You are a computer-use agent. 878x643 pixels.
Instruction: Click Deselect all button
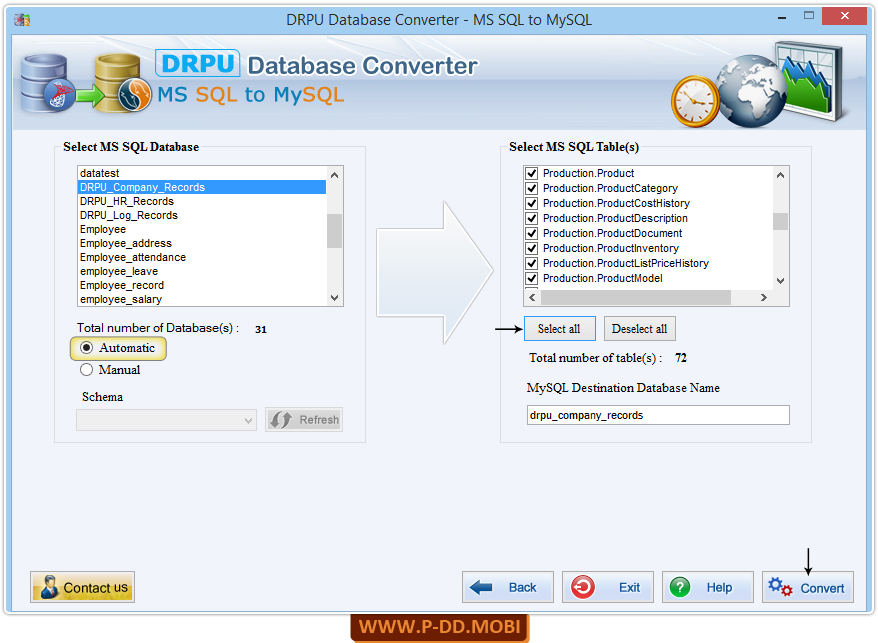[639, 329]
